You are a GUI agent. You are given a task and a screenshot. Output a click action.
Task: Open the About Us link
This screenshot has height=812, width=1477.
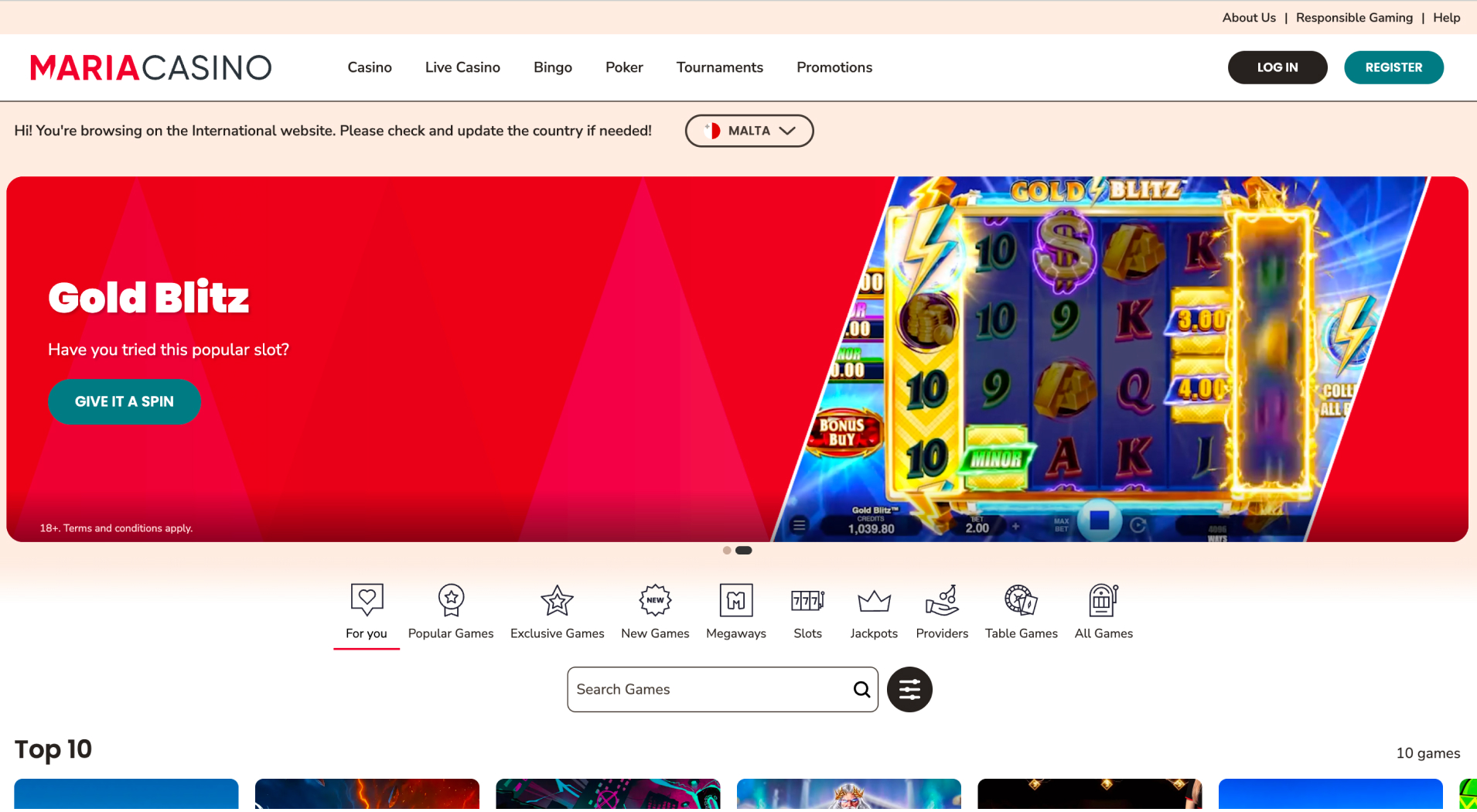coord(1249,17)
